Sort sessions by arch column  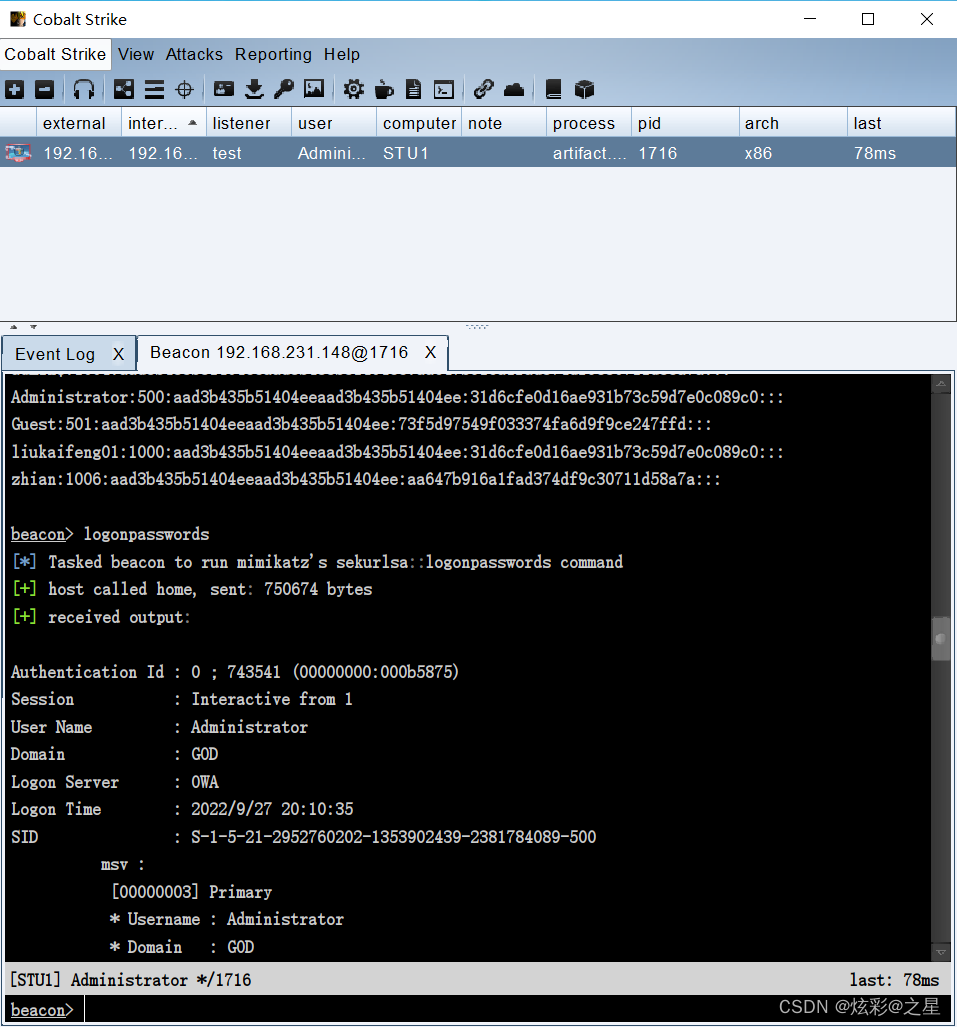(x=793, y=123)
